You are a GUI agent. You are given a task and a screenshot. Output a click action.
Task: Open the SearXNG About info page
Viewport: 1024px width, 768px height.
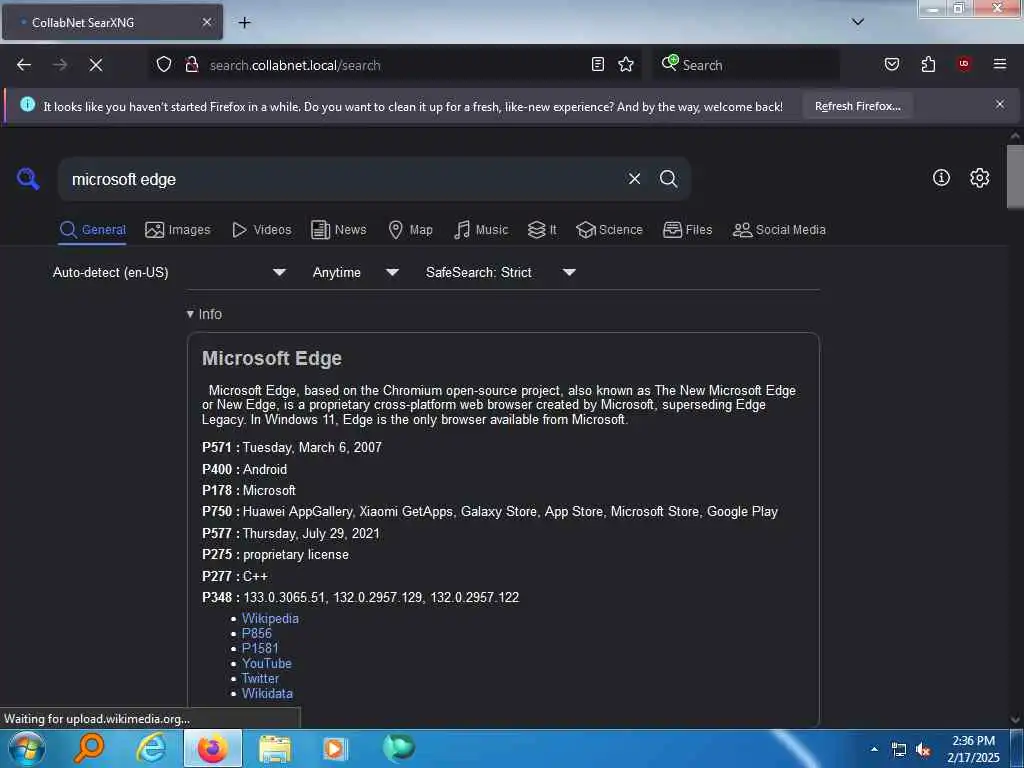[941, 178]
